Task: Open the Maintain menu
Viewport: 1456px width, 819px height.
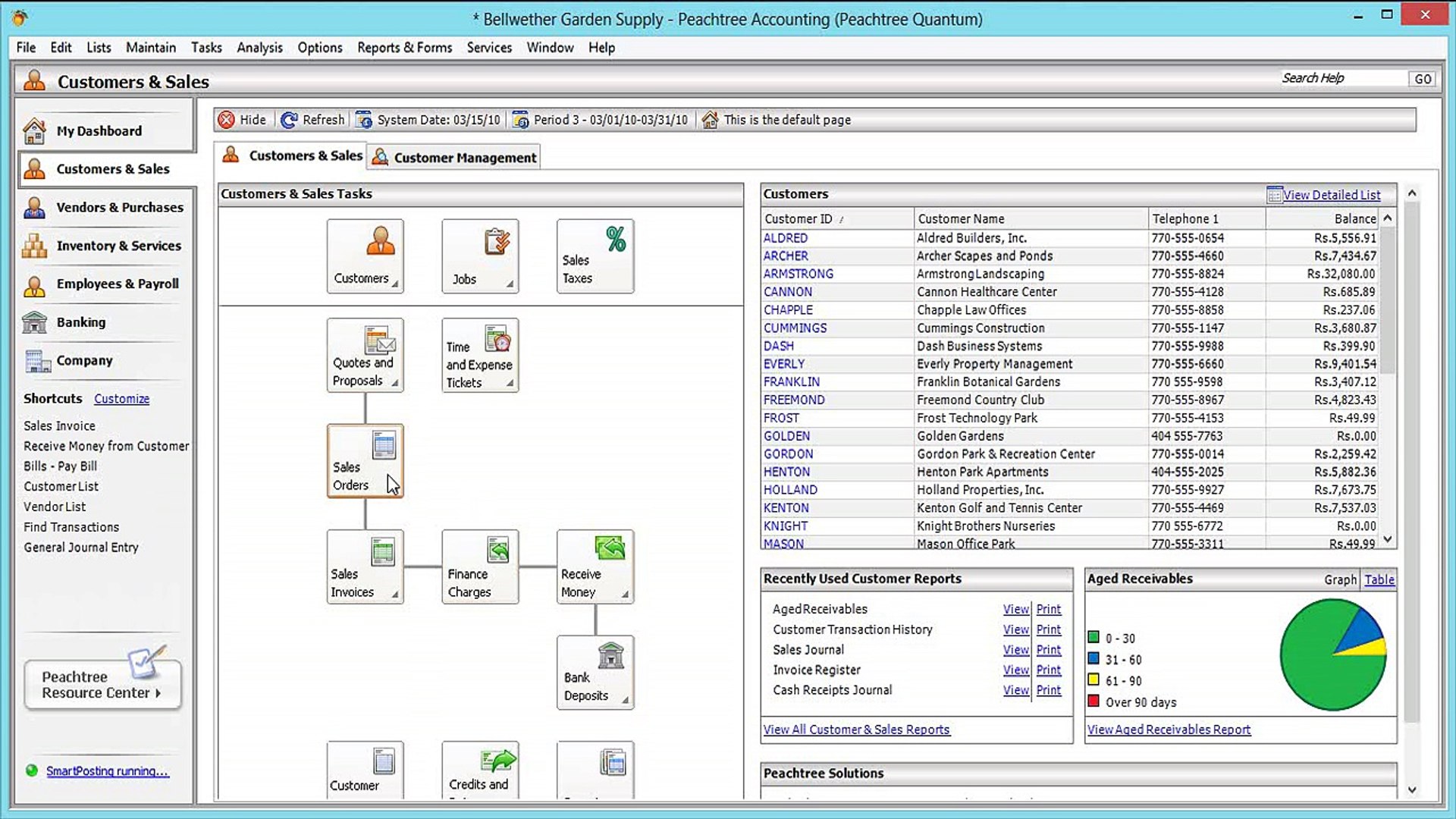Action: coord(151,47)
